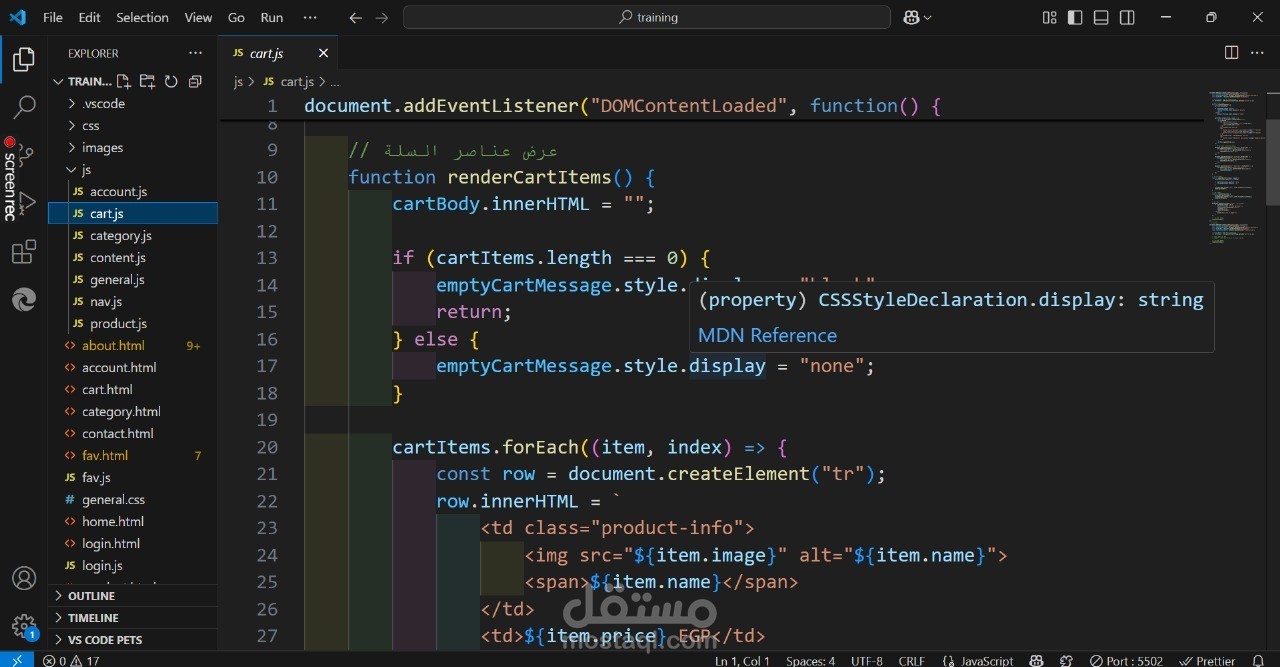Click the Port : 5502 status button

click(x=1126, y=660)
